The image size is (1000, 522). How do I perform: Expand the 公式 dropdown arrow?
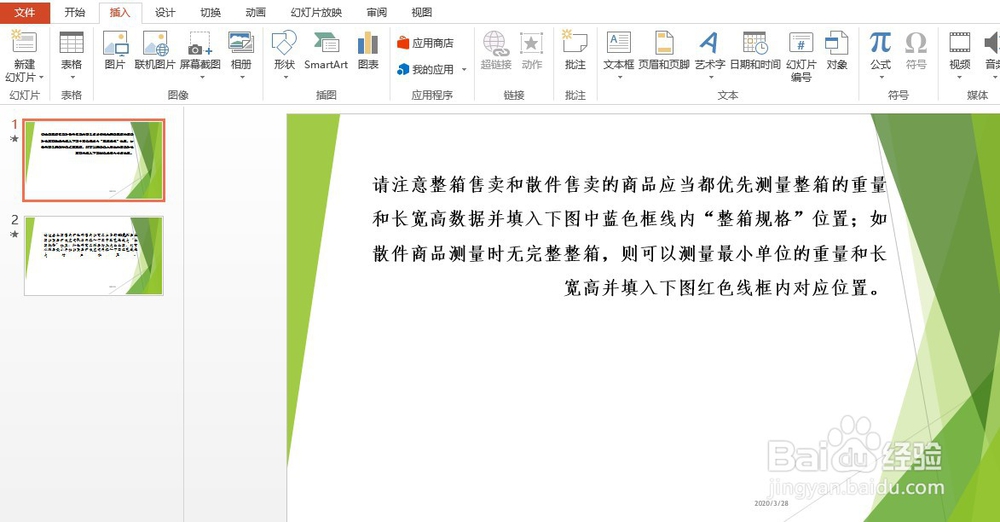point(881,77)
